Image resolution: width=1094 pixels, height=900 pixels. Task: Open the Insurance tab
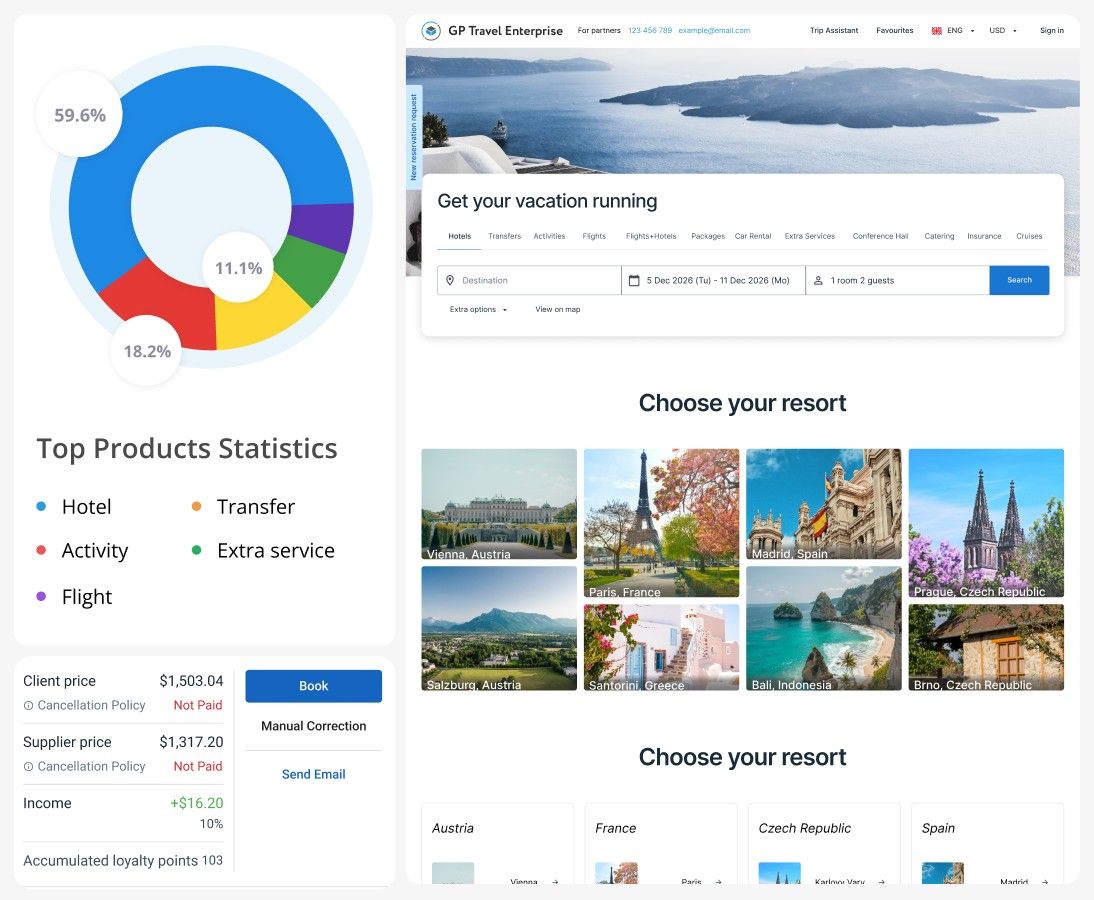pyautogui.click(x=984, y=237)
